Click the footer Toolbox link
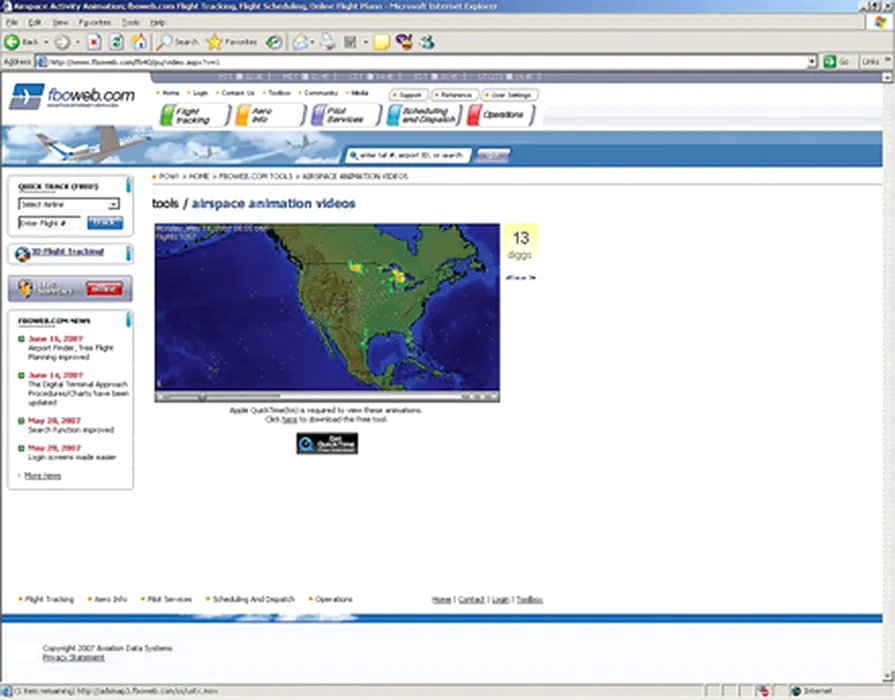The height and width of the screenshot is (700, 895). (529, 600)
